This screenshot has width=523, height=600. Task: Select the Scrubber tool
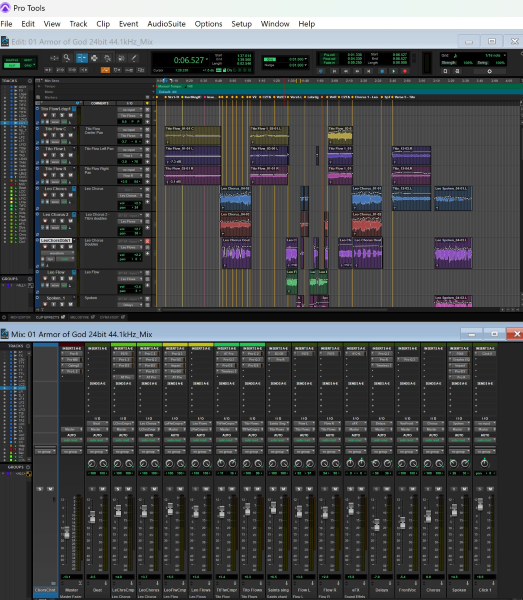[x=121, y=58]
